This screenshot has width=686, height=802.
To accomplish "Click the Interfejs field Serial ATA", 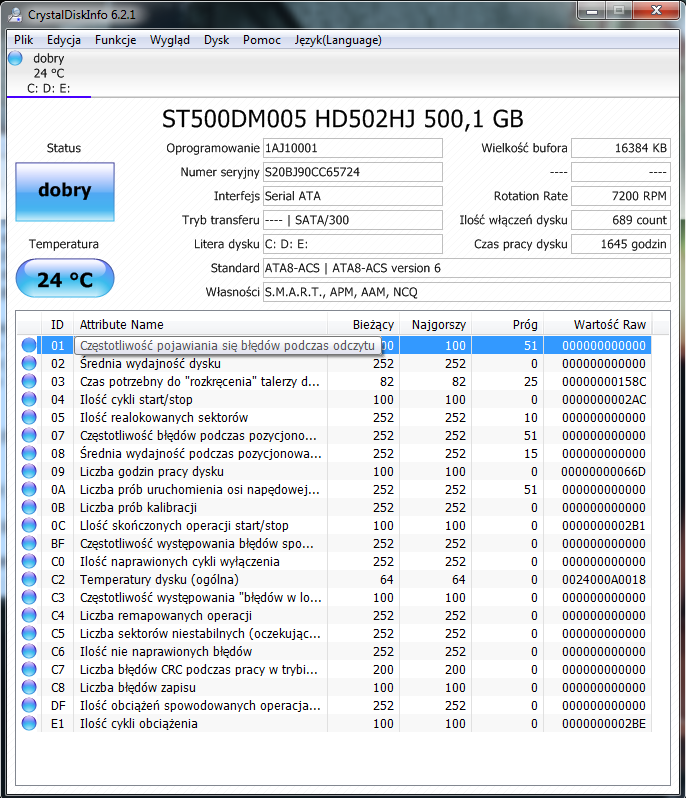I will [x=352, y=196].
